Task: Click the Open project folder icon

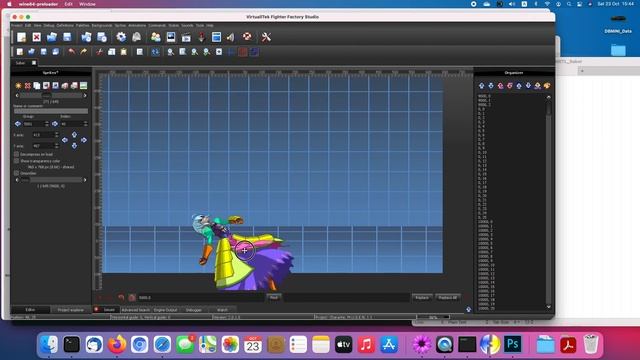Action: [52, 37]
